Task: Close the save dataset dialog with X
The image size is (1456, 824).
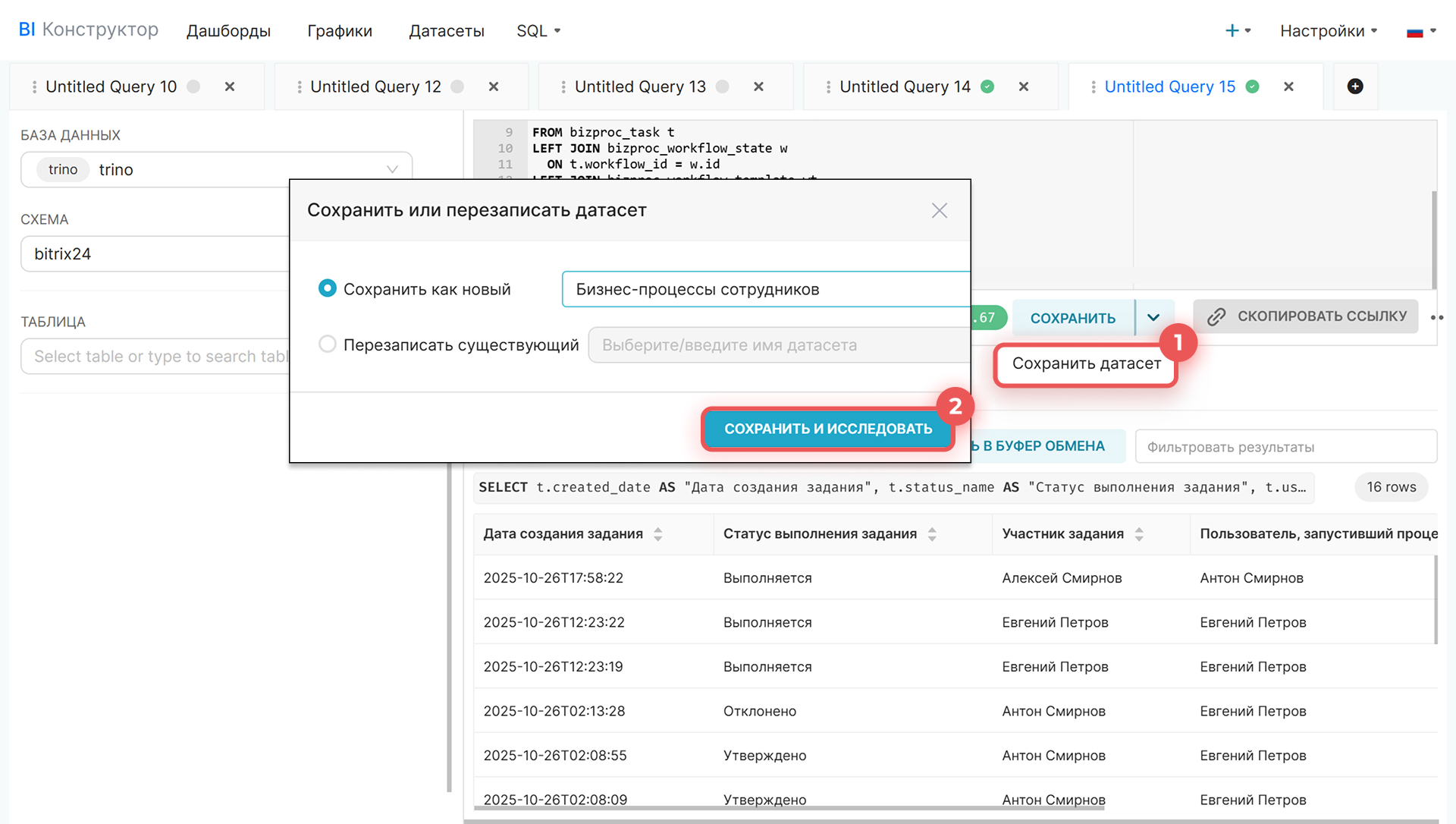Action: 939,211
